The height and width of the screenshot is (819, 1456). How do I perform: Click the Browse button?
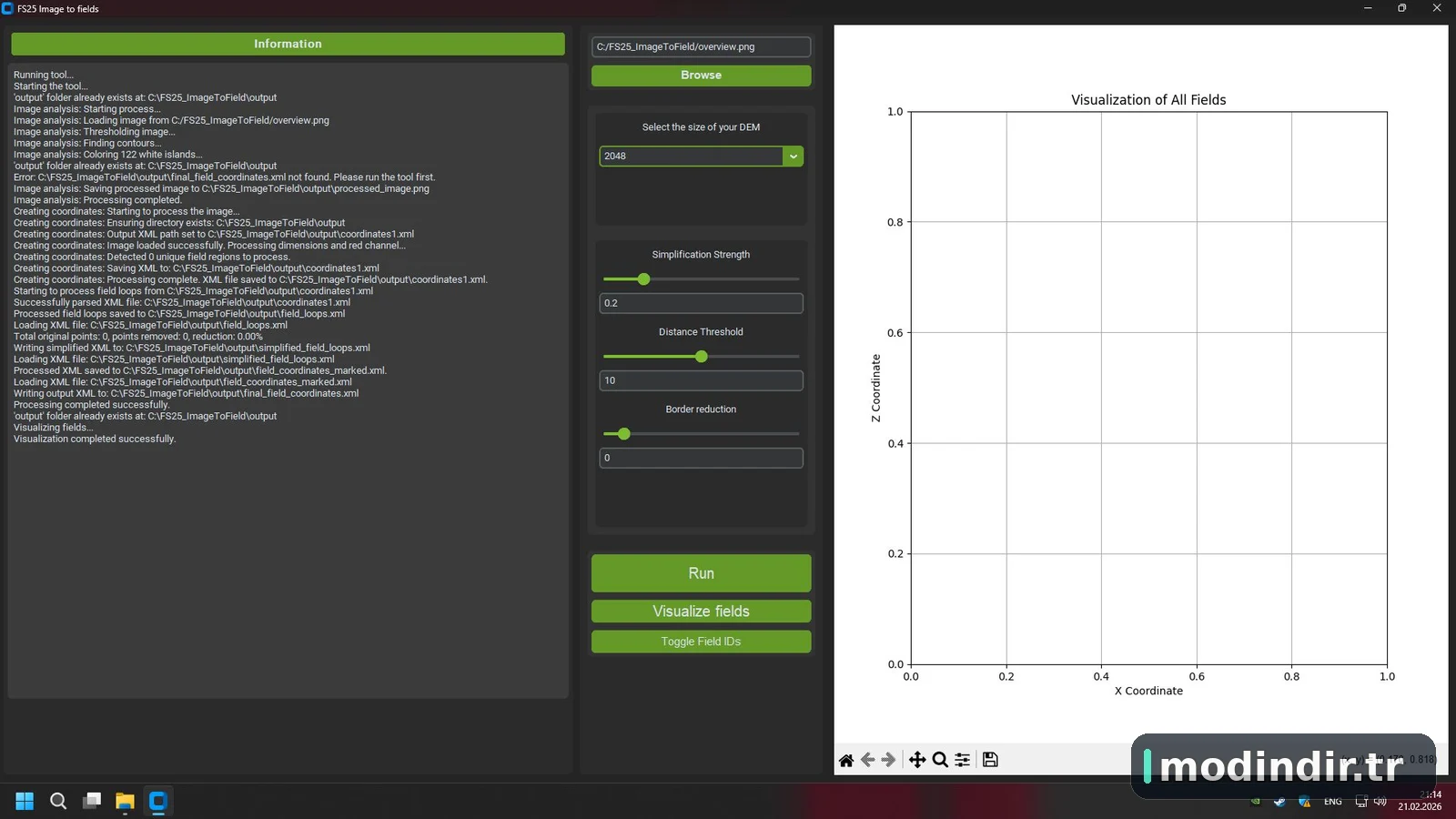pyautogui.click(x=701, y=76)
